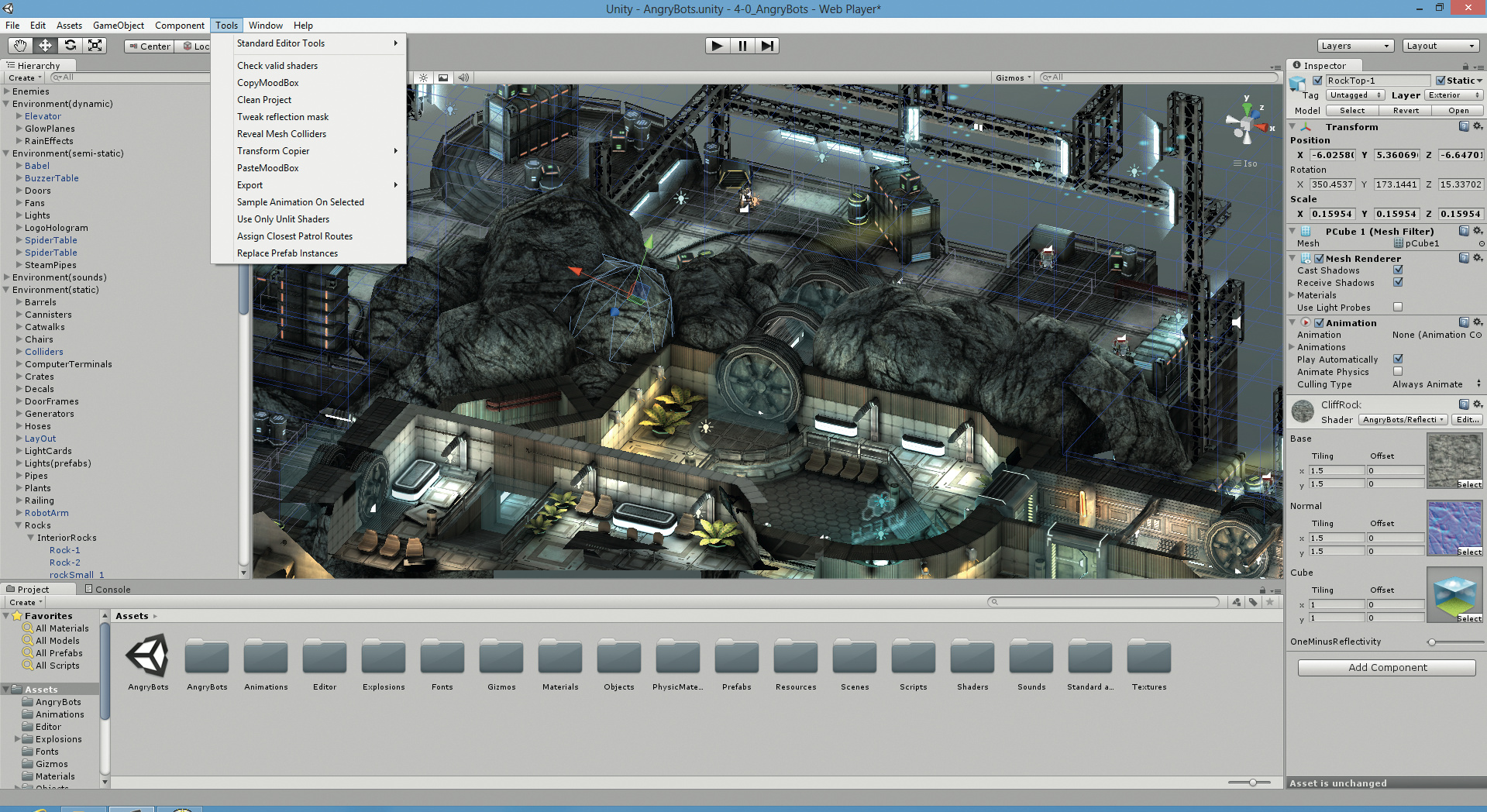Toggle scene lighting sun icon

click(424, 77)
